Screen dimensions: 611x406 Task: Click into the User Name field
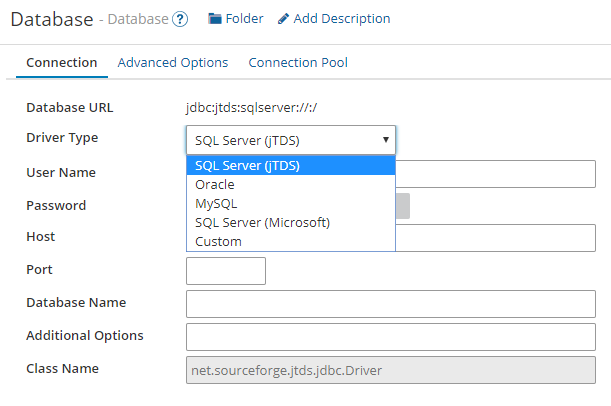tap(495, 174)
